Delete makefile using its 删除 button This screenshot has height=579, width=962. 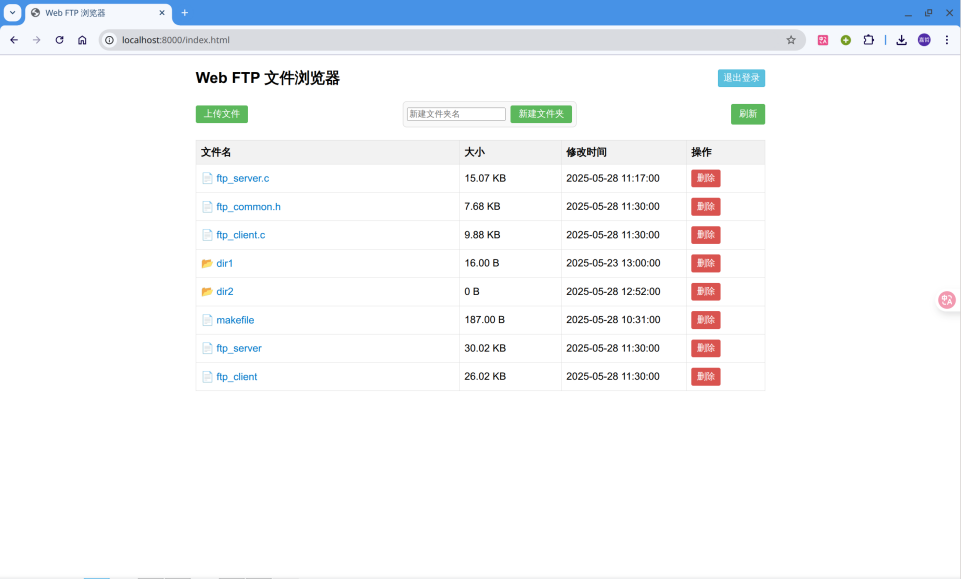[706, 320]
